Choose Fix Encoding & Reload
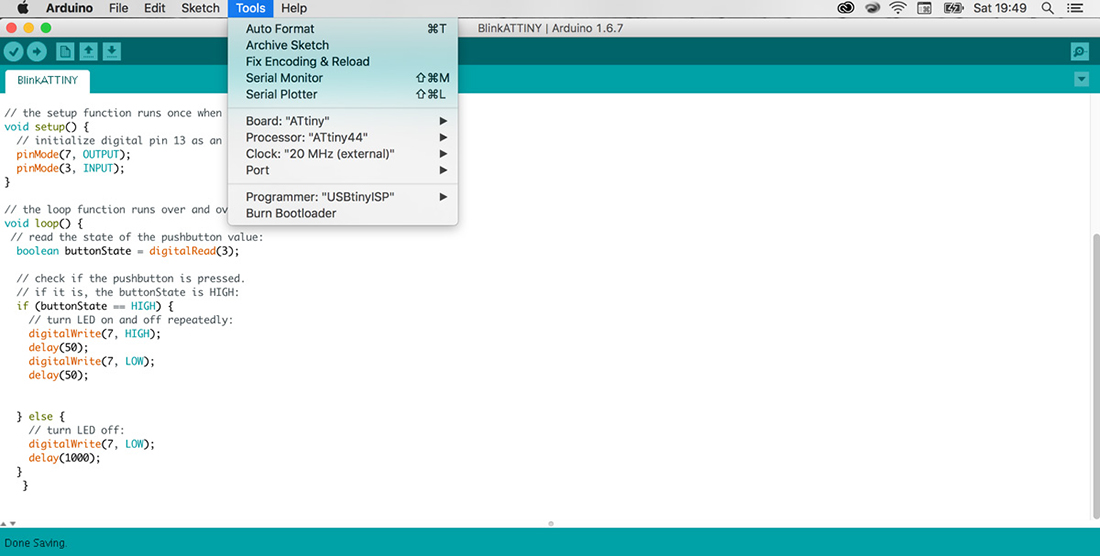The height and width of the screenshot is (556, 1100). (343, 62)
